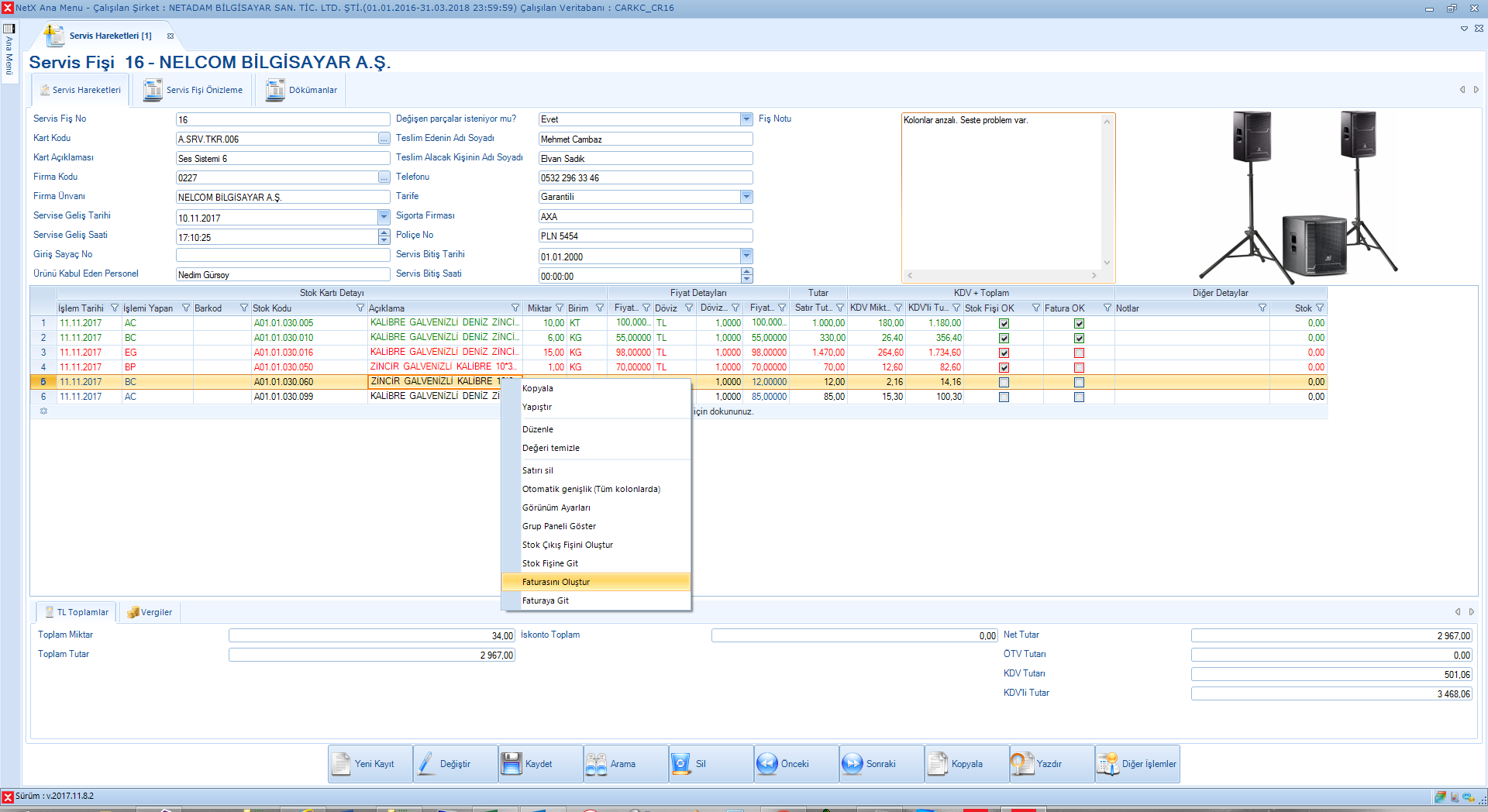The height and width of the screenshot is (812, 1488).
Task: Open Diğer İşlemler icon in bottom toolbar
Action: [x=1107, y=764]
